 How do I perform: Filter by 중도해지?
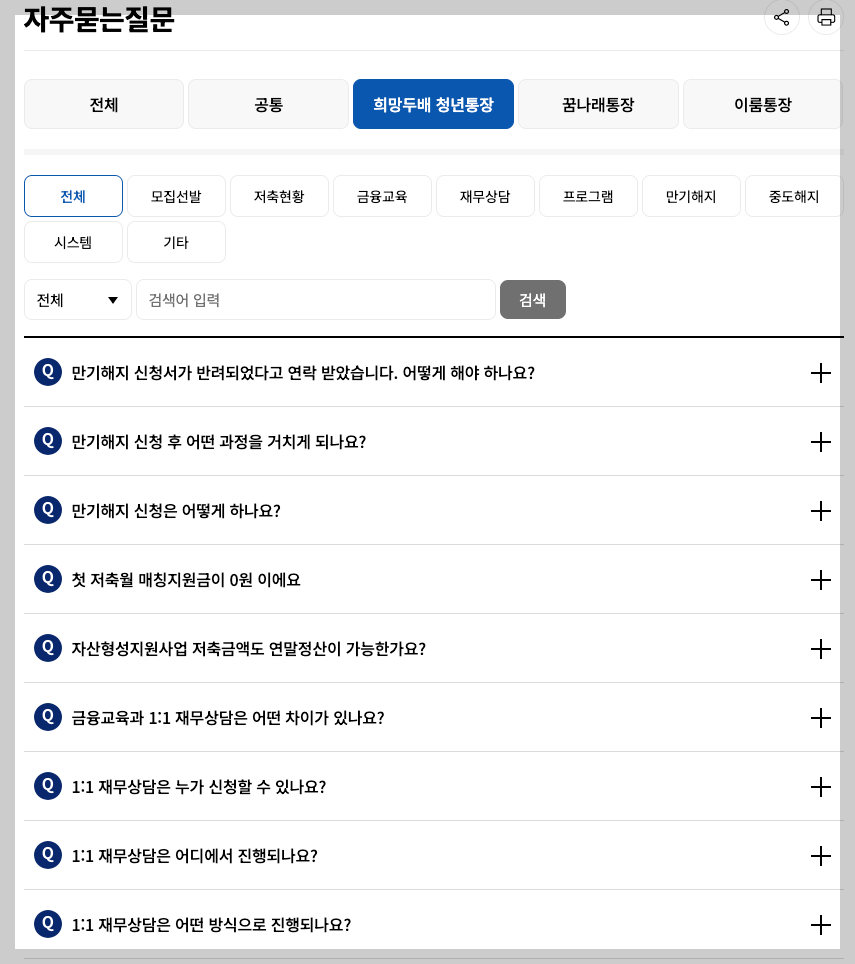(794, 196)
